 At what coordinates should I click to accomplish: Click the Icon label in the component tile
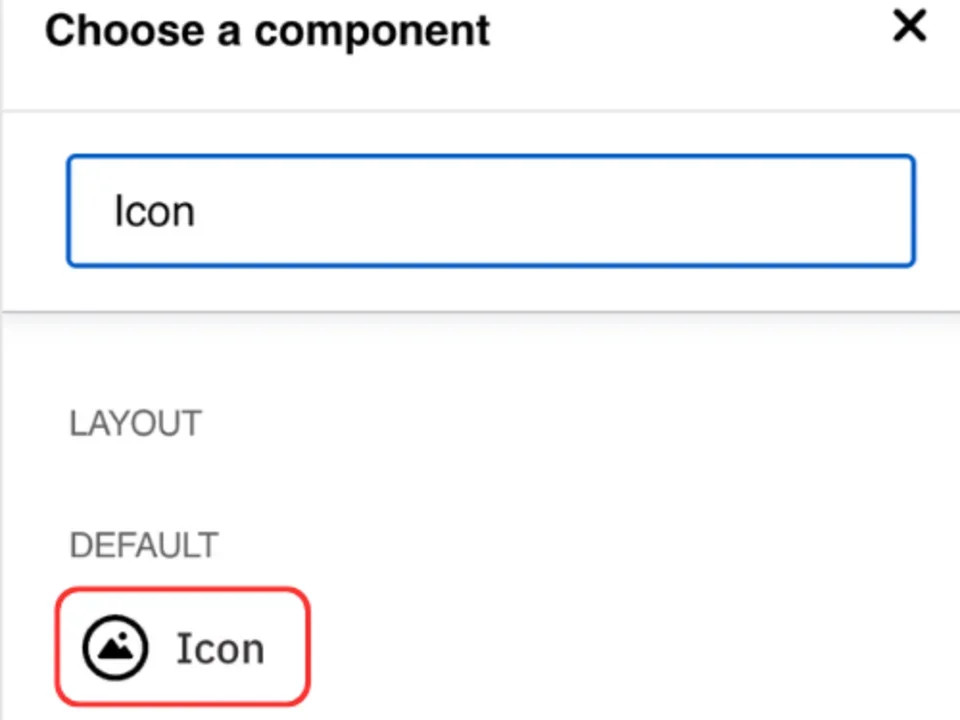[x=219, y=648]
